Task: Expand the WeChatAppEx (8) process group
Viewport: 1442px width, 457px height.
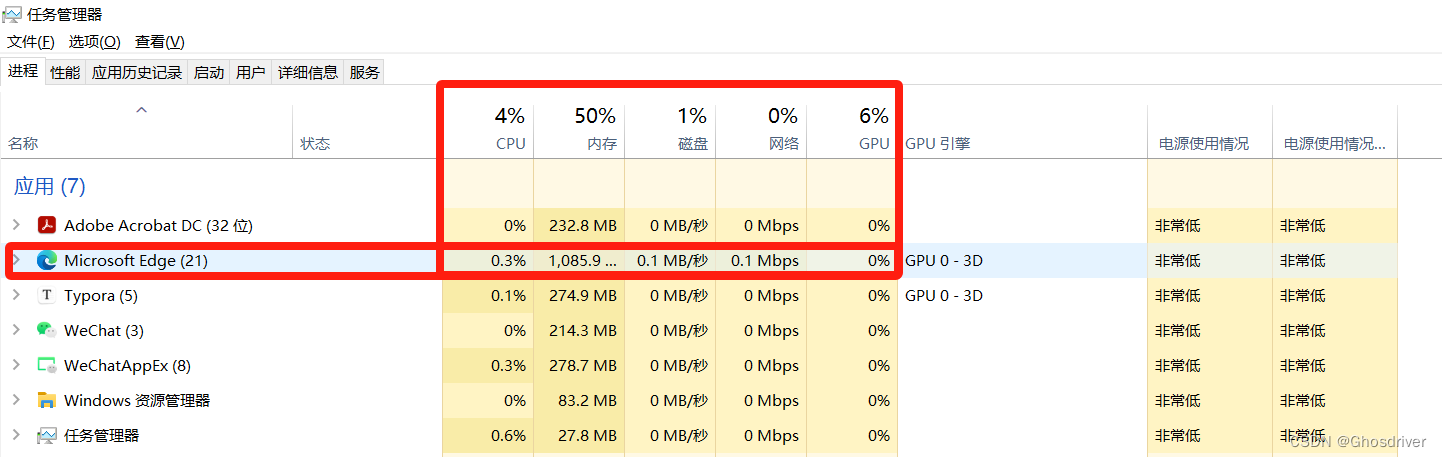Action: 15,365
